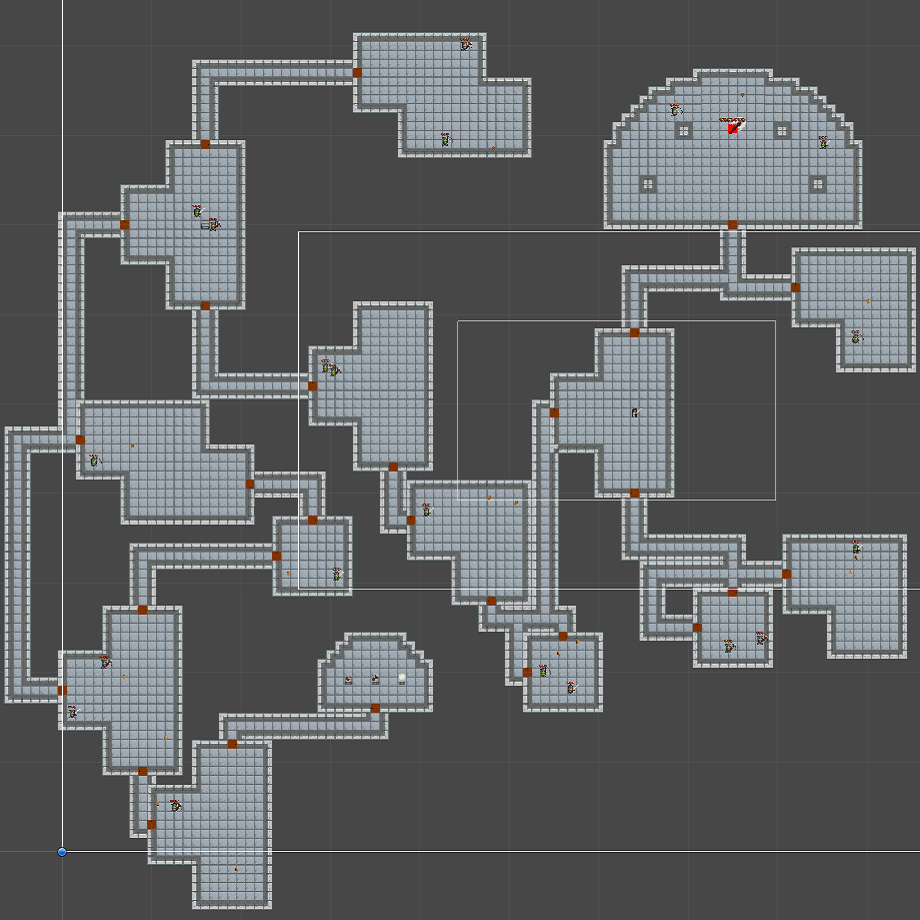Select the enemy in the small square center-left room

(x=337, y=574)
